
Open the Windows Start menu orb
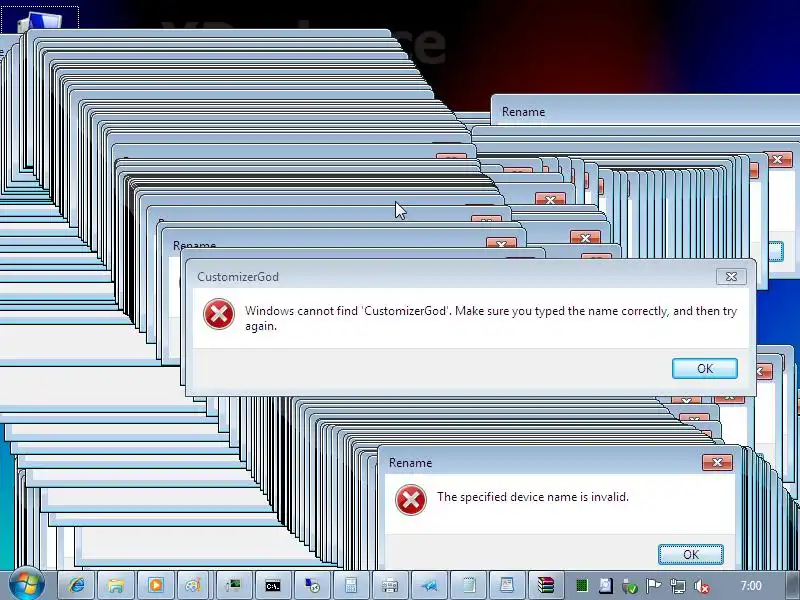click(x=27, y=585)
